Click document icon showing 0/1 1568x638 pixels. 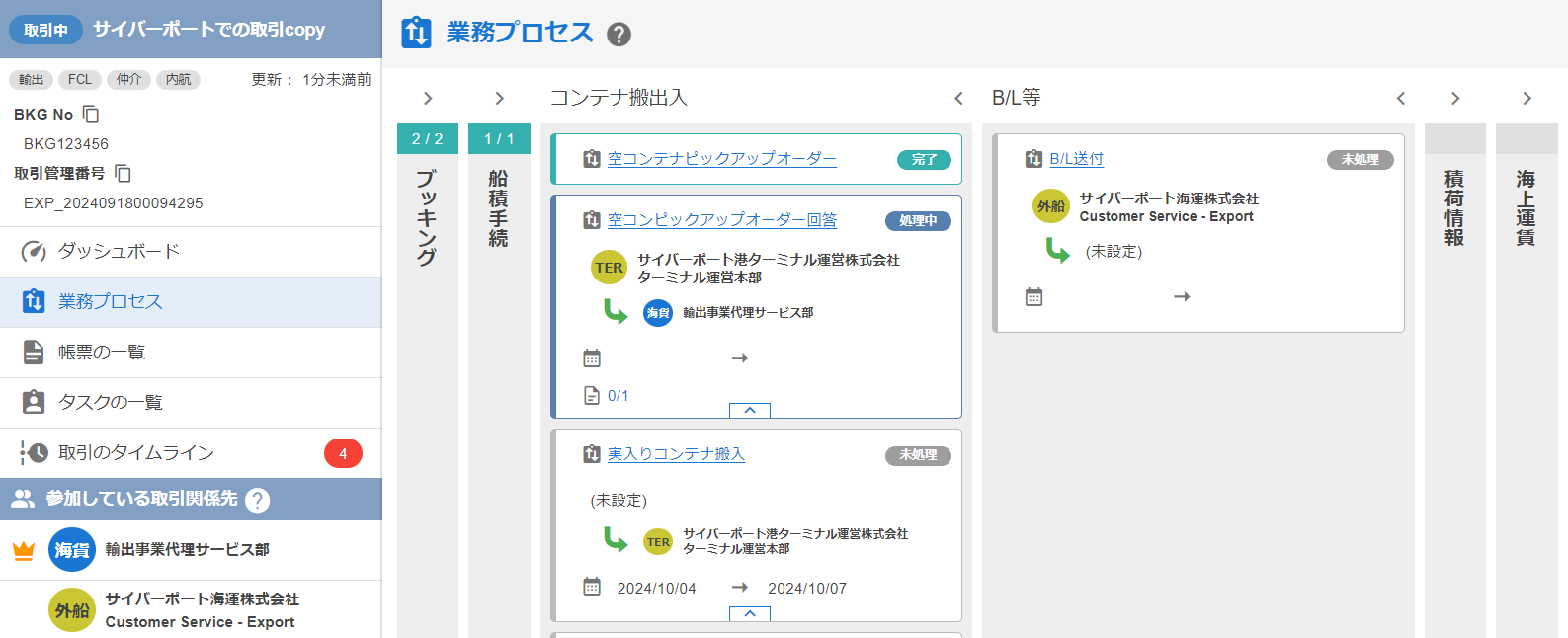592,396
